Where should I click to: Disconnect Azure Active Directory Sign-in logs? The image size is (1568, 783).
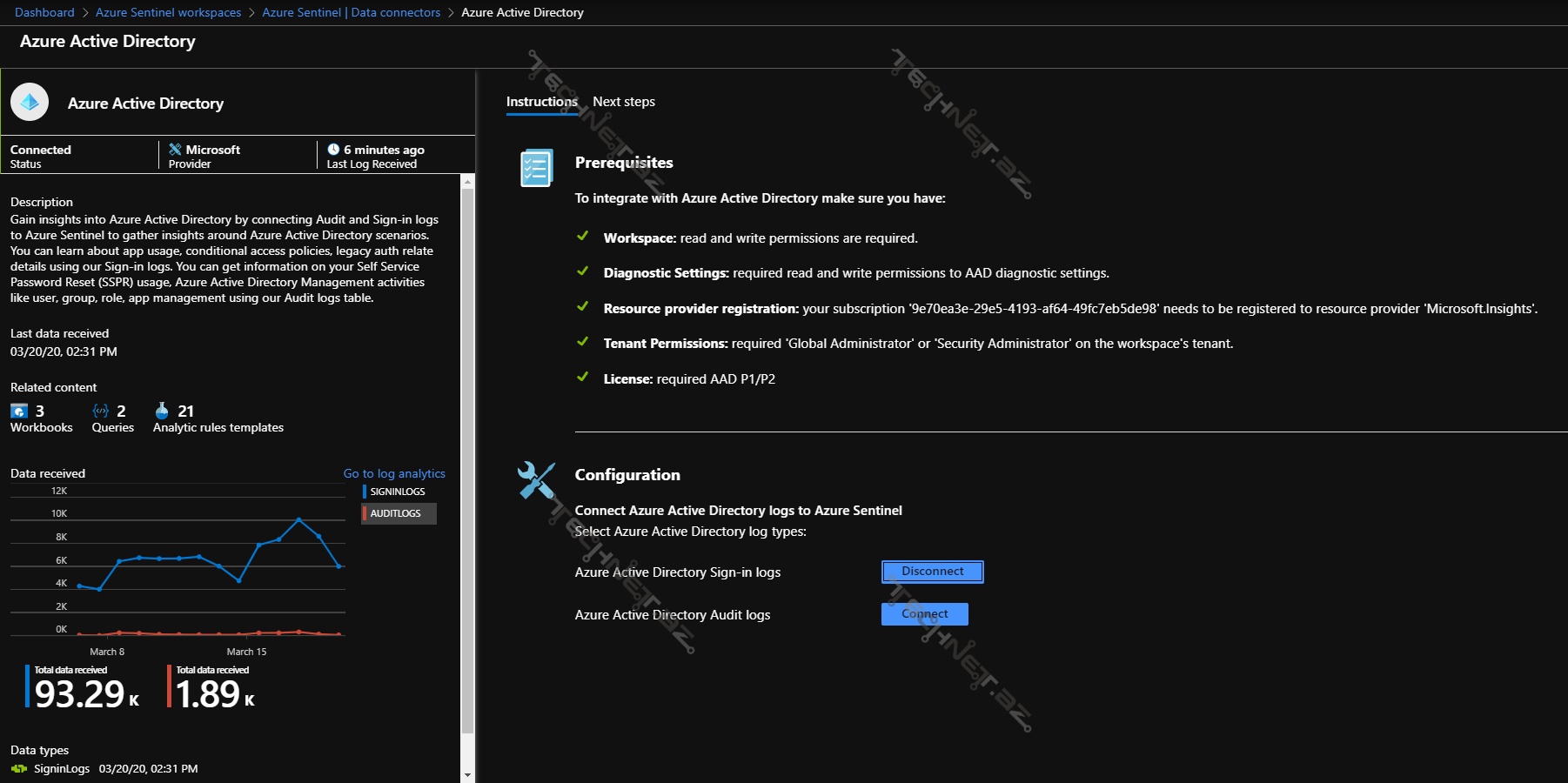point(932,572)
